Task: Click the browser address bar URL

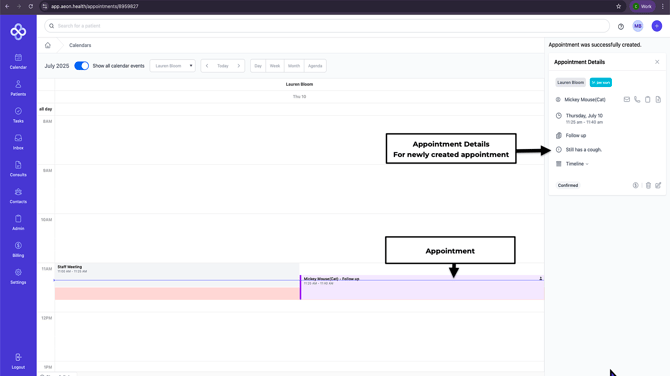Action: pyautogui.click(x=95, y=6)
